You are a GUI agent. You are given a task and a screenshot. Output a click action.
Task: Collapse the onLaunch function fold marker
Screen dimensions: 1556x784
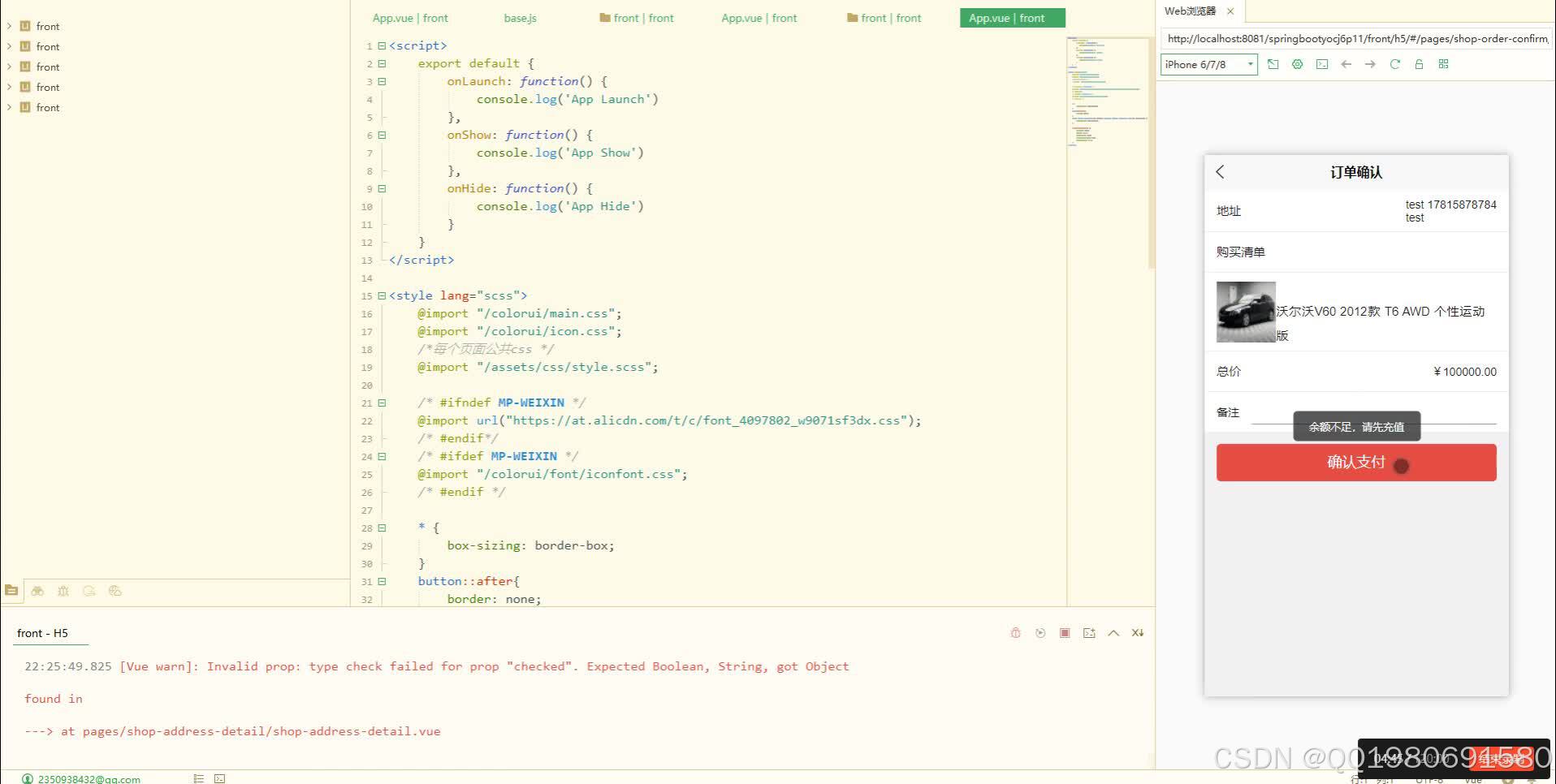(x=382, y=81)
